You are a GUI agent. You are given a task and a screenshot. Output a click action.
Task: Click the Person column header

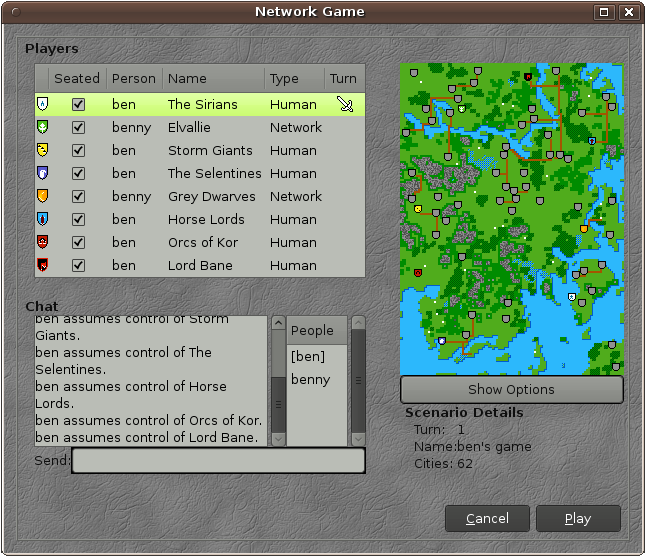[x=133, y=78]
